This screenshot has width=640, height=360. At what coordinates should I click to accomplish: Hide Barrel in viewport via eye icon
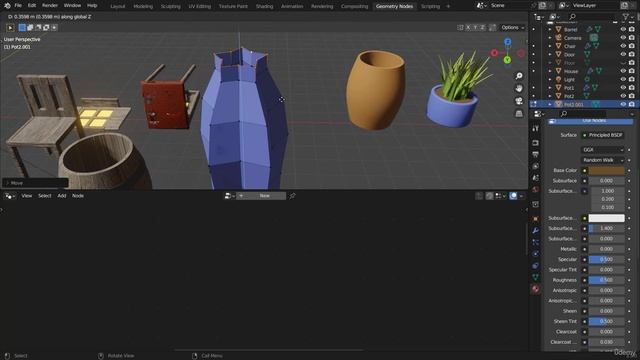pyautogui.click(x=623, y=29)
